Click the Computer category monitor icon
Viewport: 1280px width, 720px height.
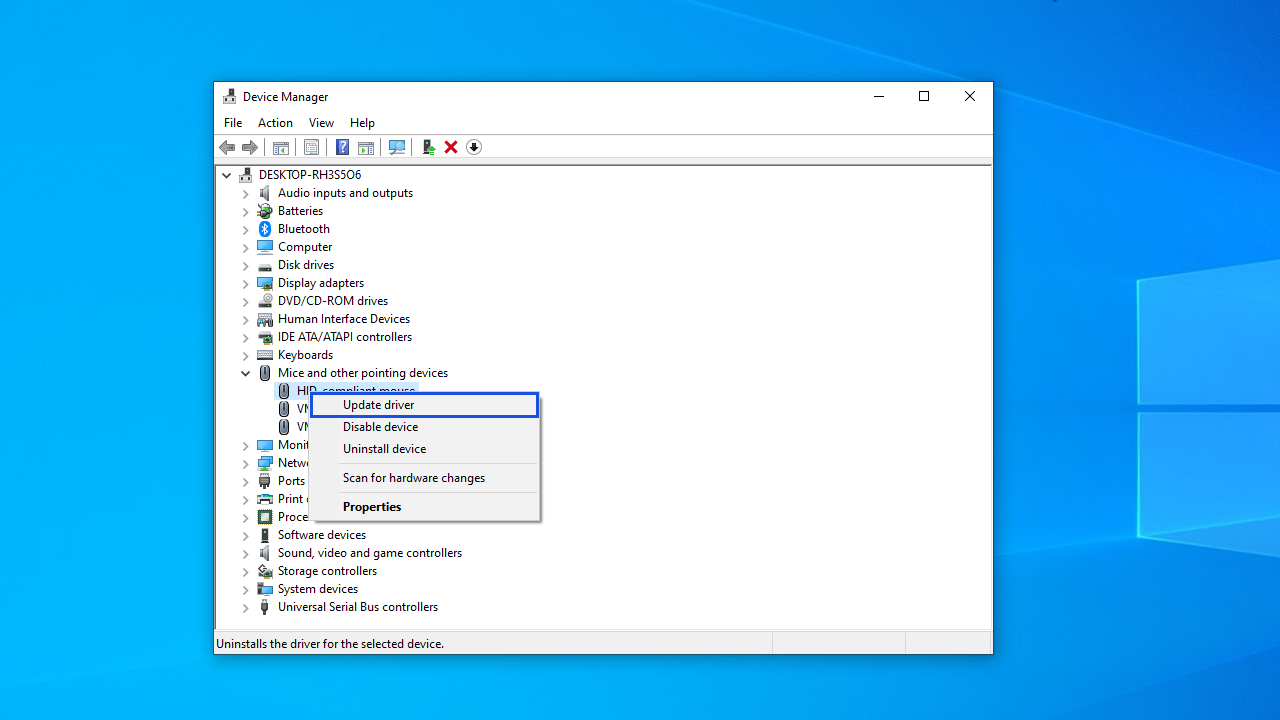coord(265,247)
